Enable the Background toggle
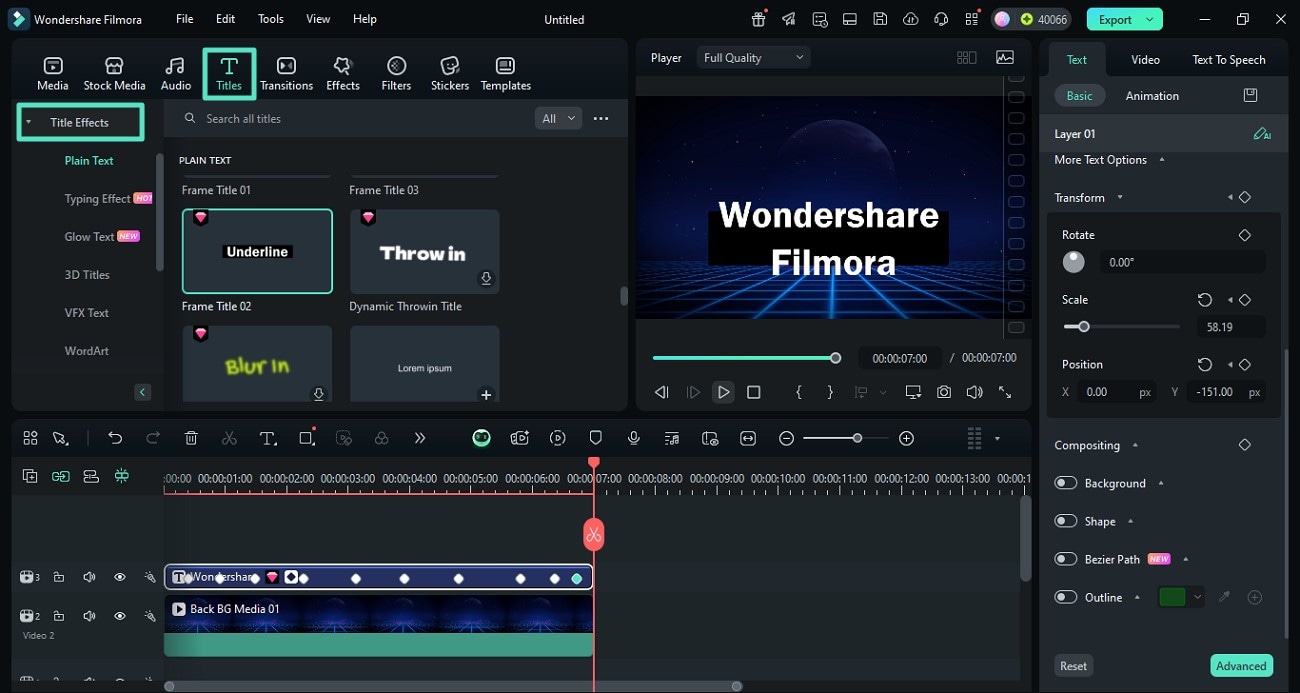Viewport: 1300px width, 693px height. (x=1066, y=483)
